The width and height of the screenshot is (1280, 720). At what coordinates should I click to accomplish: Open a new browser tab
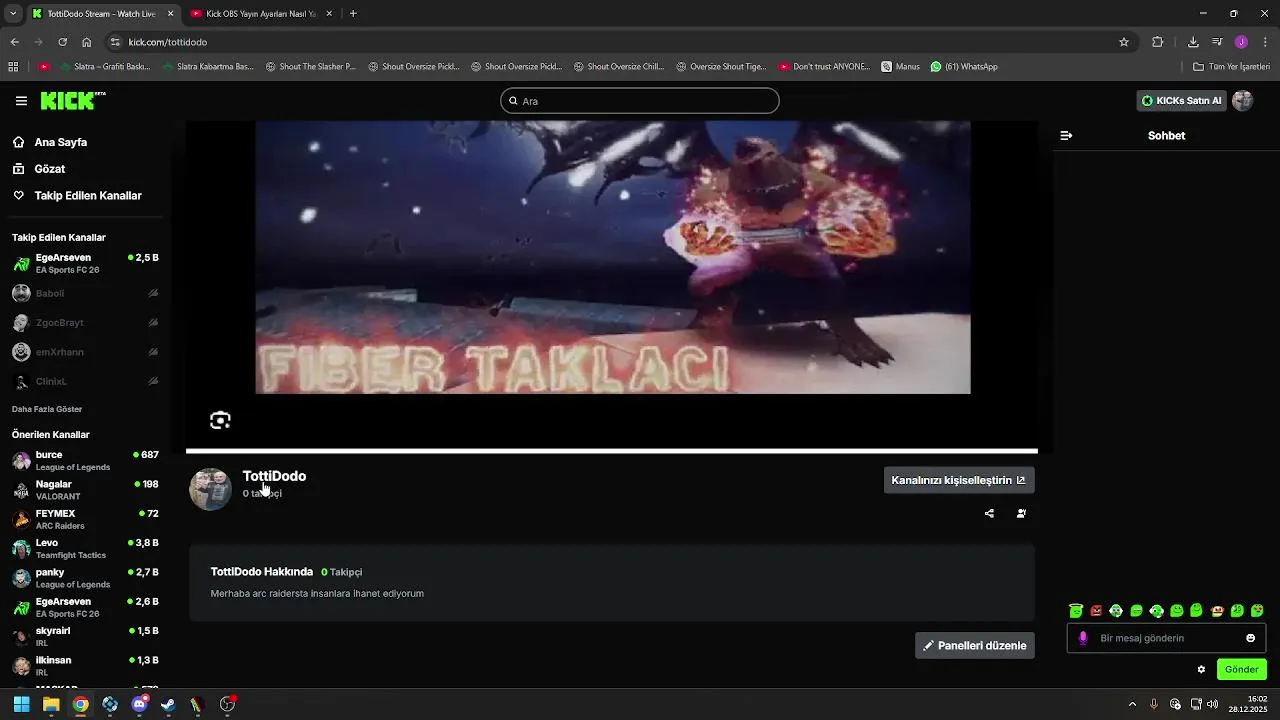point(353,14)
